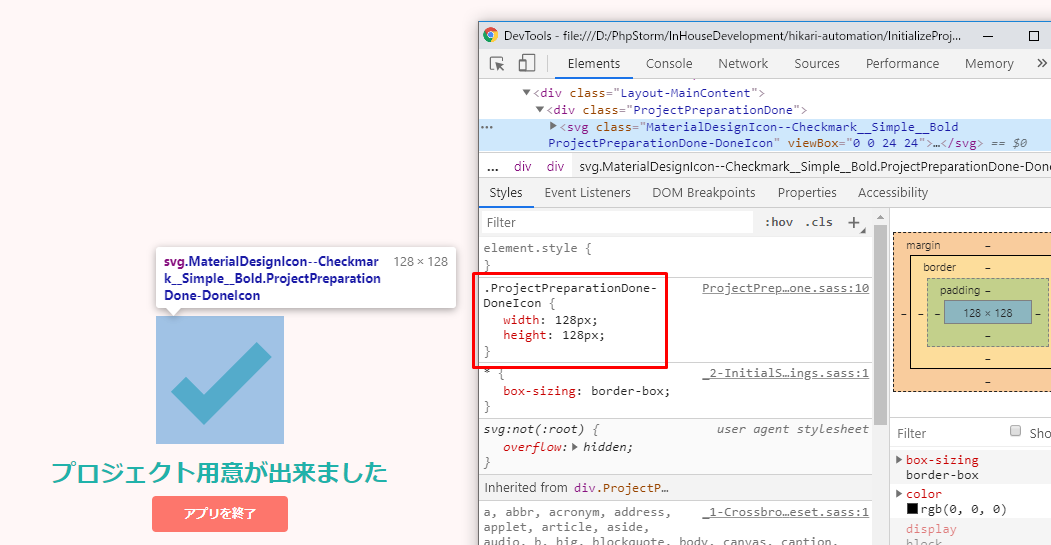The height and width of the screenshot is (545, 1051).
Task: Open the Network tab
Action: click(743, 64)
